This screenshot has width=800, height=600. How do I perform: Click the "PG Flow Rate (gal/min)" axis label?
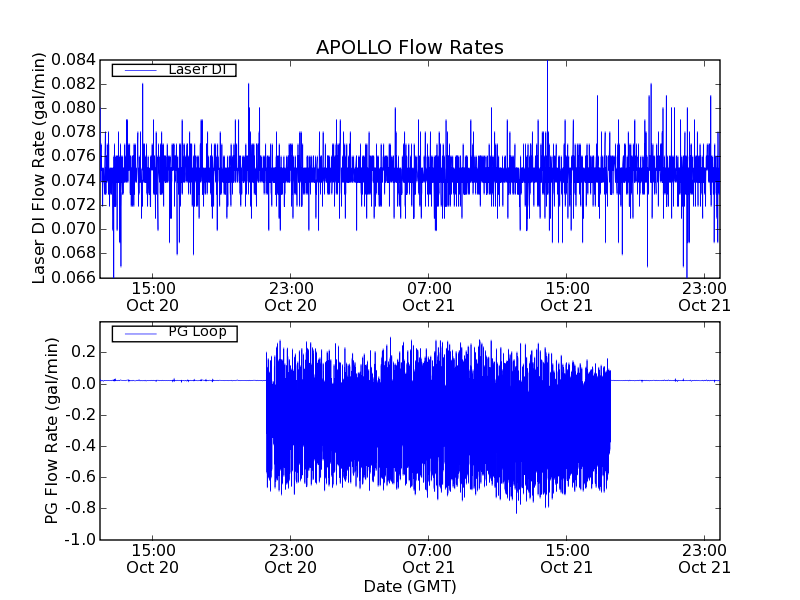click(52, 431)
